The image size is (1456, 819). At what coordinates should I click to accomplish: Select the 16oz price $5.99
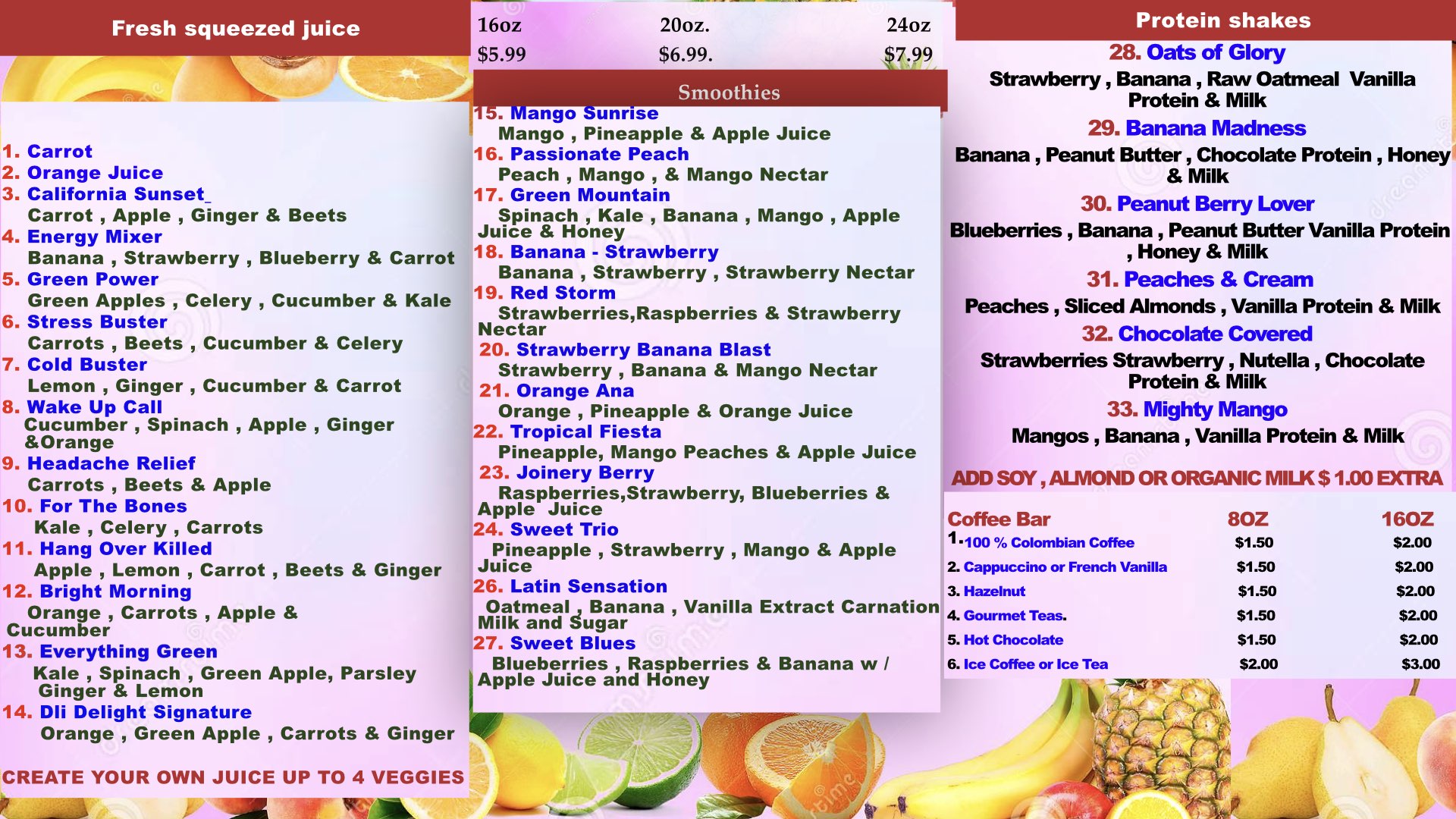(501, 55)
